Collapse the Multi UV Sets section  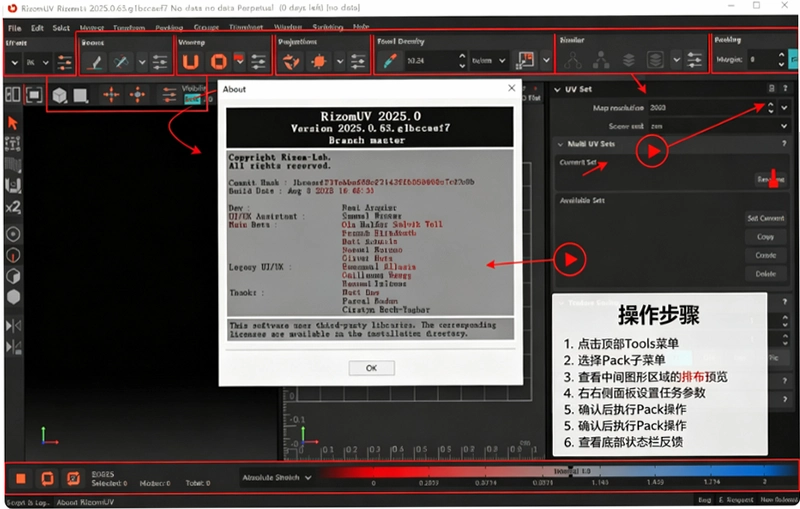coord(560,144)
